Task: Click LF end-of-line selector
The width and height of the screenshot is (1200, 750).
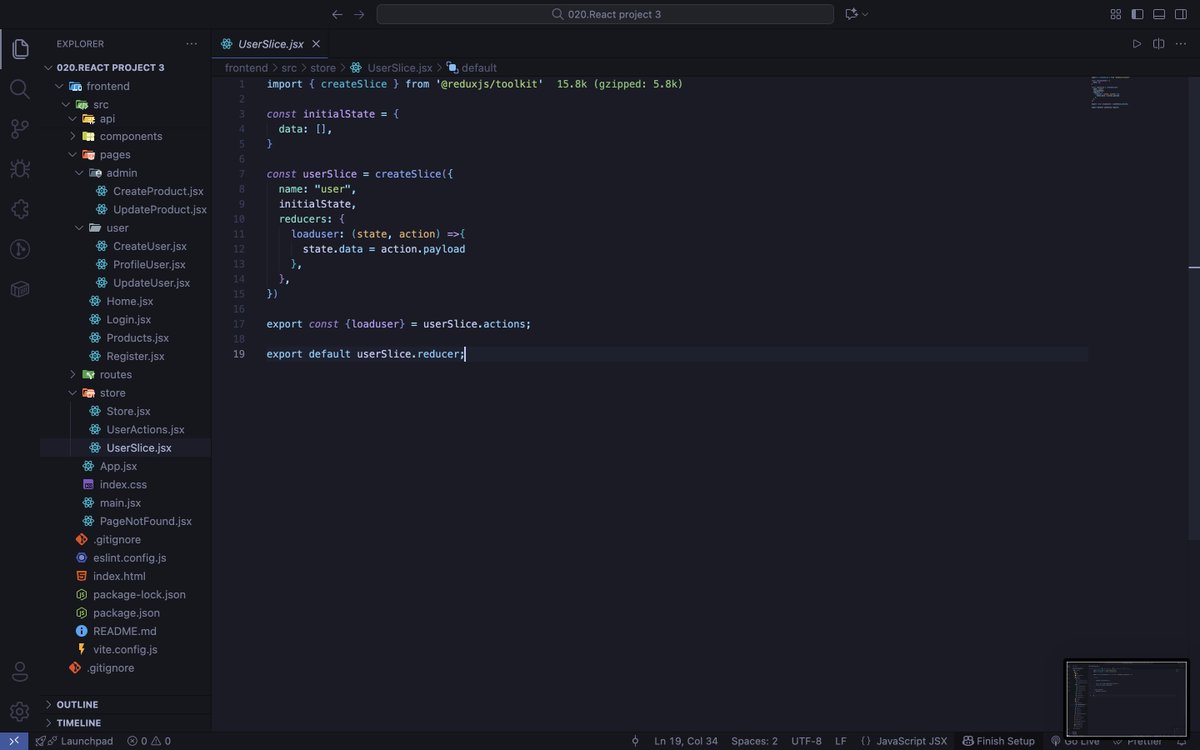Action: pos(841,741)
